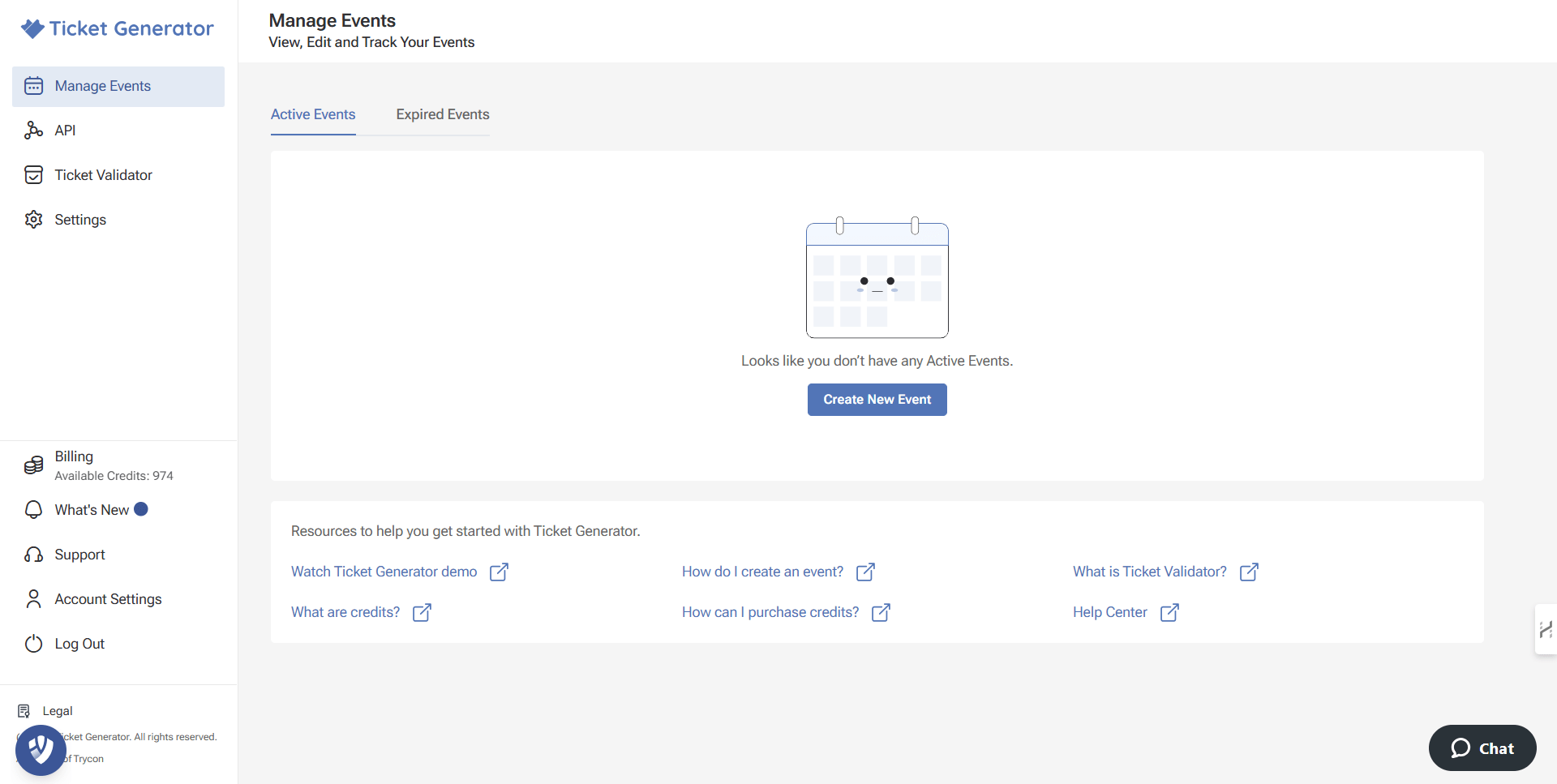Open Support in the sidebar

tap(118, 555)
